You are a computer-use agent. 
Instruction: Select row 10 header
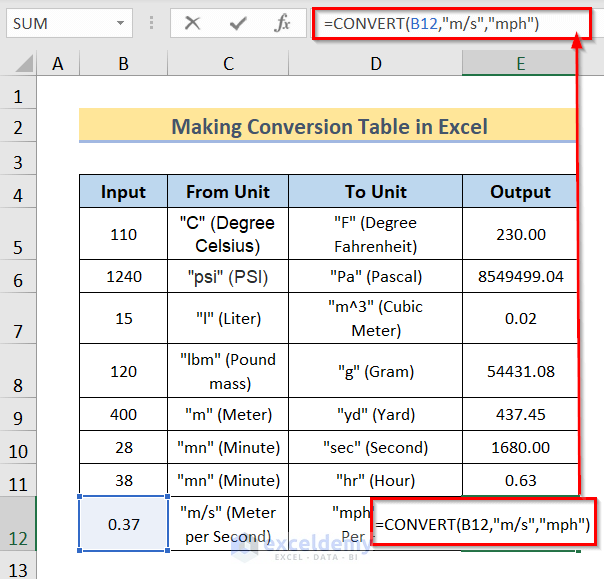(18, 448)
